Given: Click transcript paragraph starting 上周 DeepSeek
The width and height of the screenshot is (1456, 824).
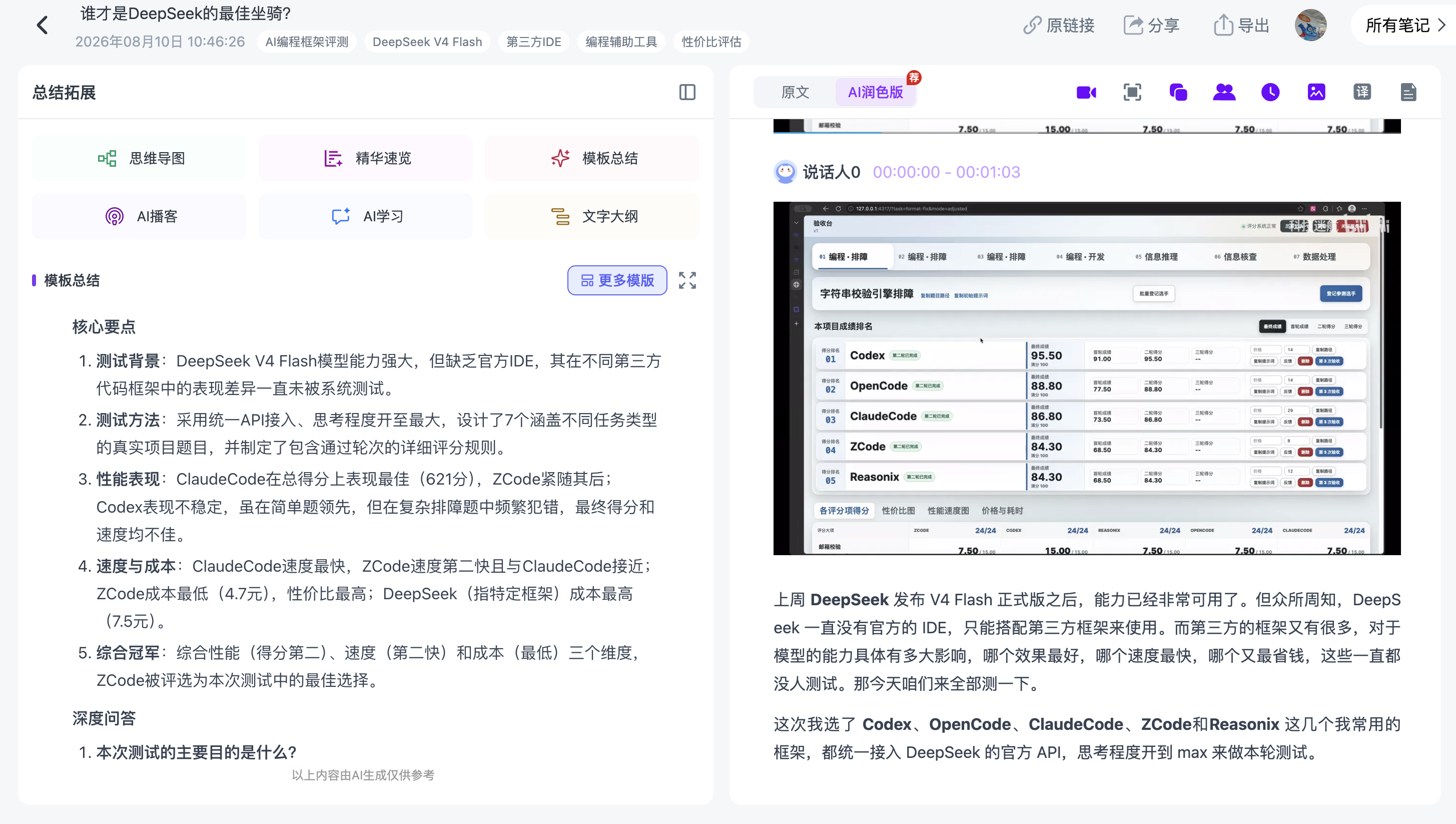Looking at the screenshot, I should (x=1087, y=641).
